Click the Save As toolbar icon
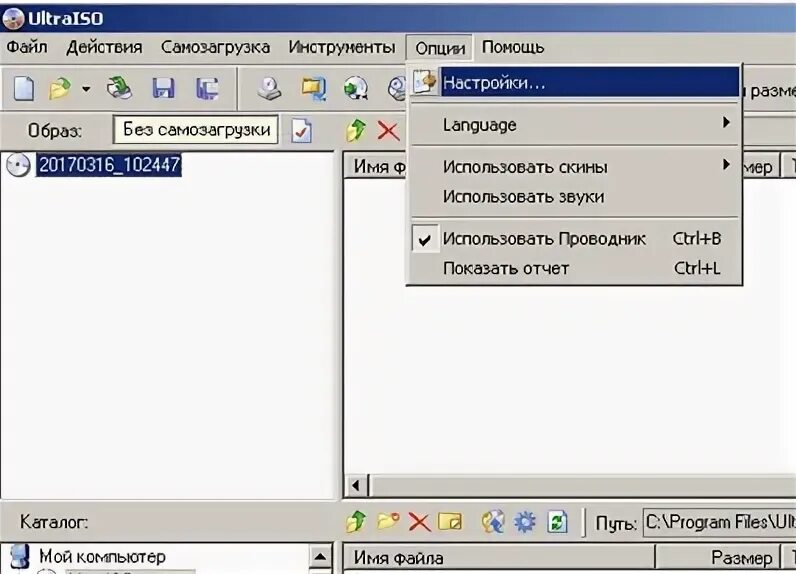Viewport: 796px width, 574px height. click(x=208, y=88)
